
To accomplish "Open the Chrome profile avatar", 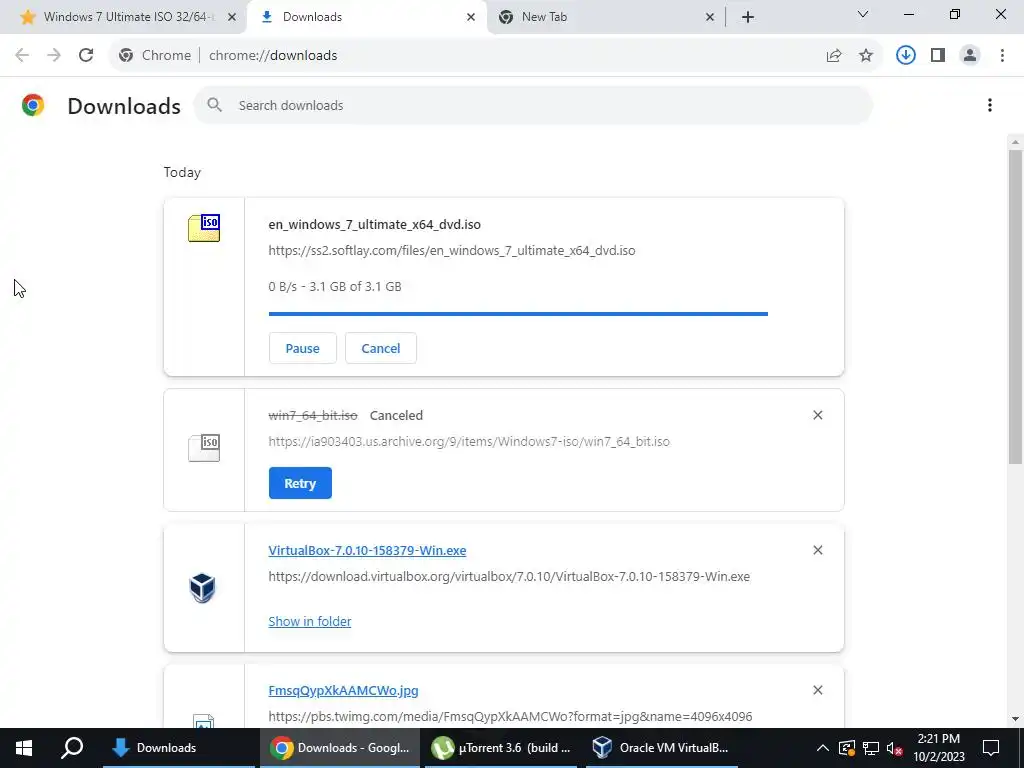I will pos(970,55).
